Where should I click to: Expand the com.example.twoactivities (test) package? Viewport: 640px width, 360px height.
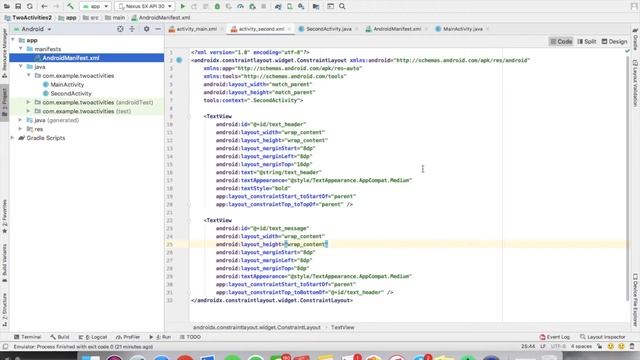[29, 111]
